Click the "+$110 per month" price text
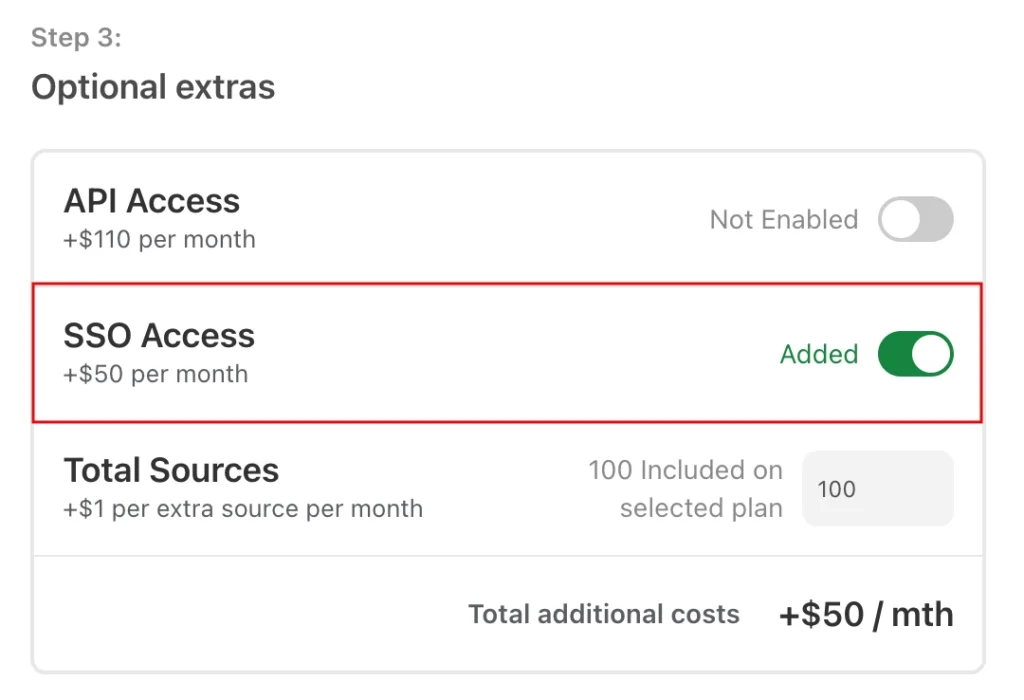This screenshot has width=1024, height=700. pyautogui.click(x=159, y=240)
